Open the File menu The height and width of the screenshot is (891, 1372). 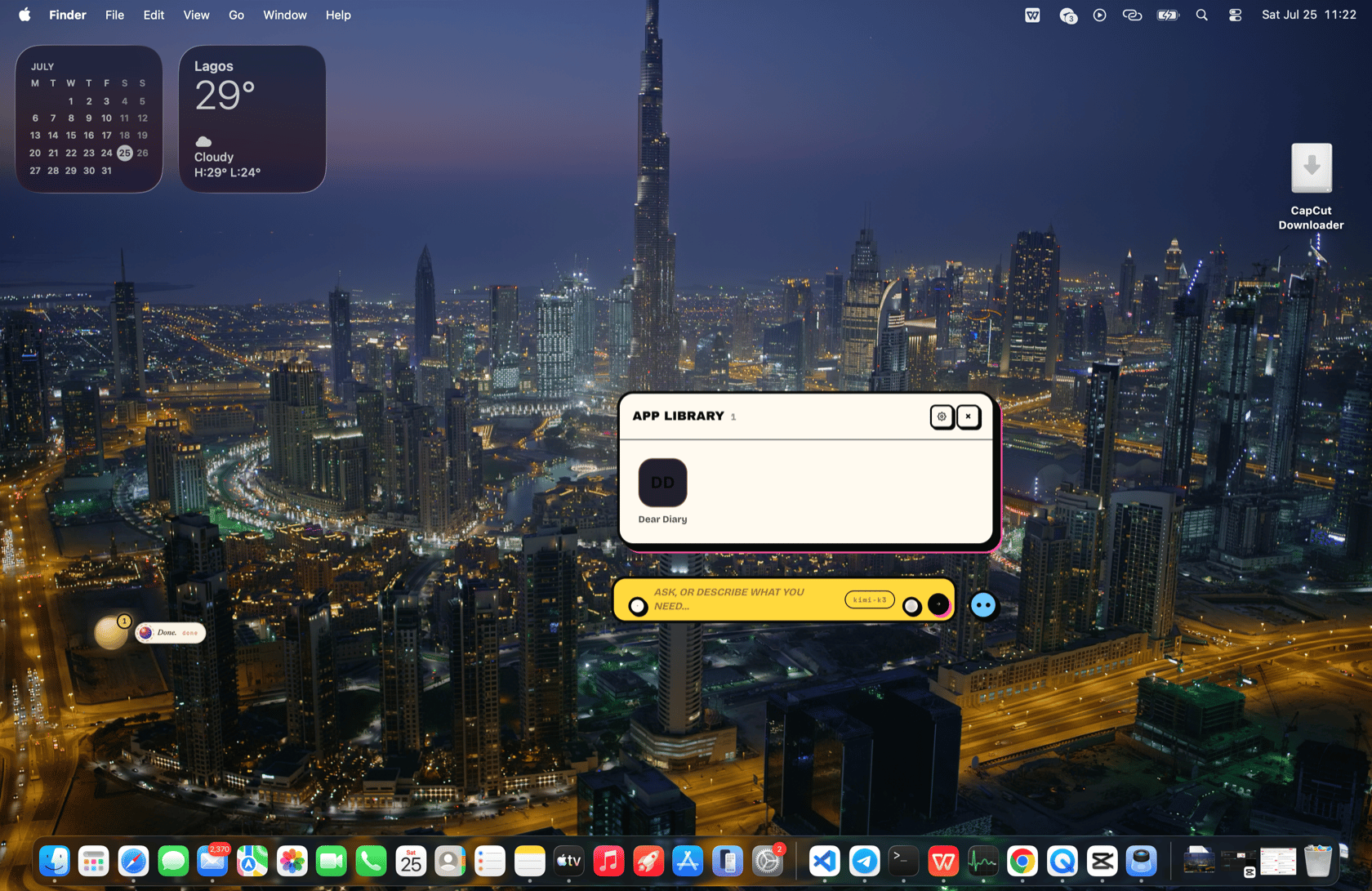(114, 15)
